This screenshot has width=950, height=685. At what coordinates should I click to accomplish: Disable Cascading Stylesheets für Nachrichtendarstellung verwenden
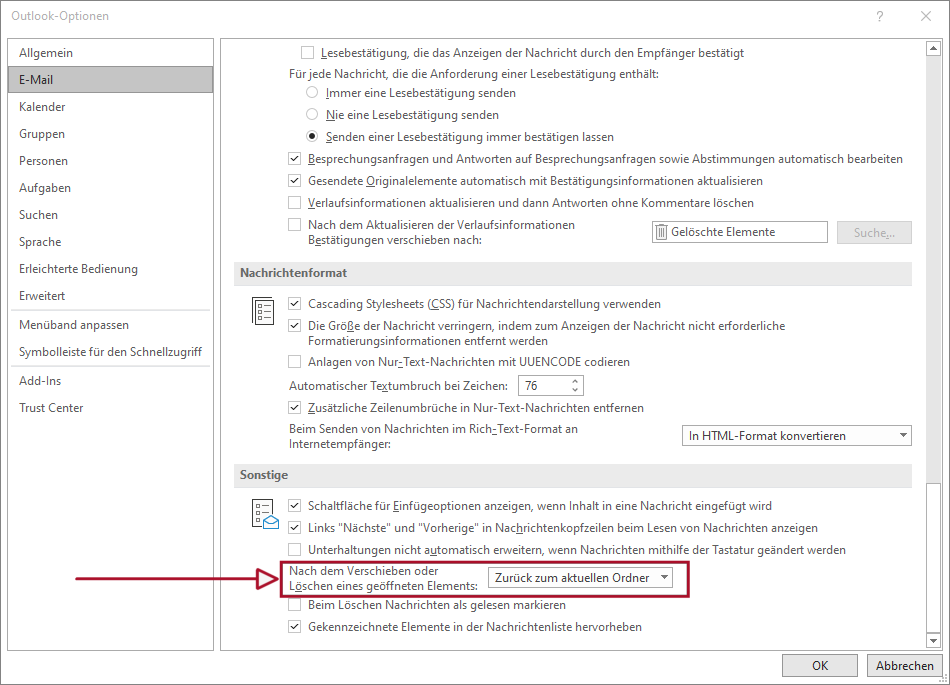(x=295, y=303)
